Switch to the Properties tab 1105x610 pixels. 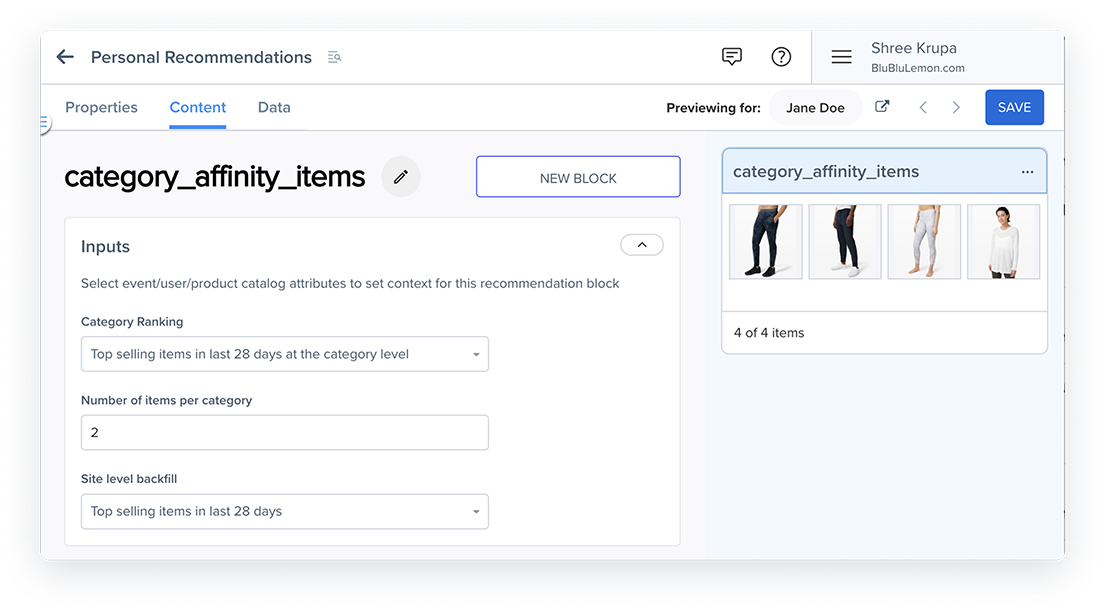(101, 108)
